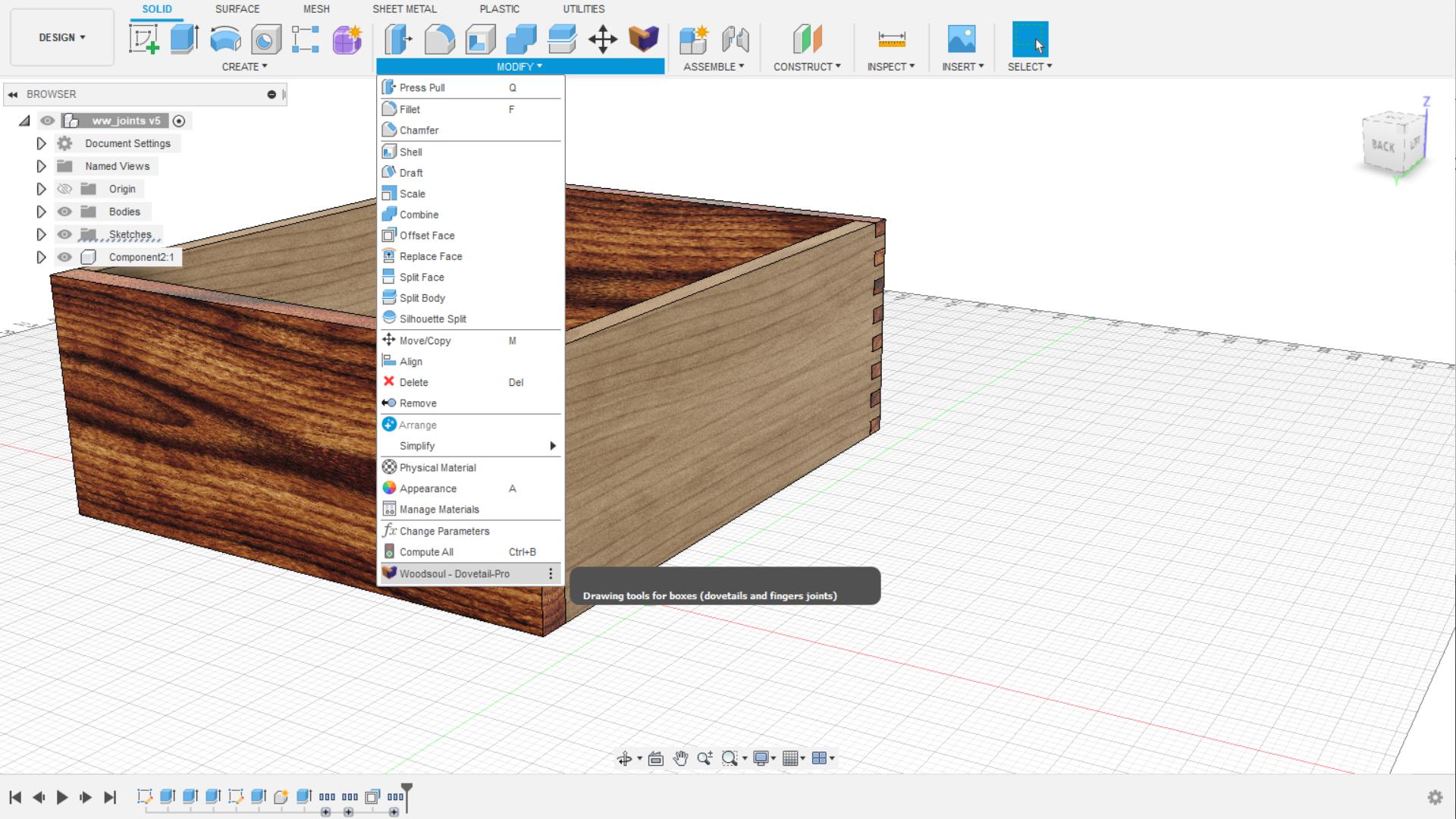Choose Physical Material from the menu

pyautogui.click(x=438, y=467)
